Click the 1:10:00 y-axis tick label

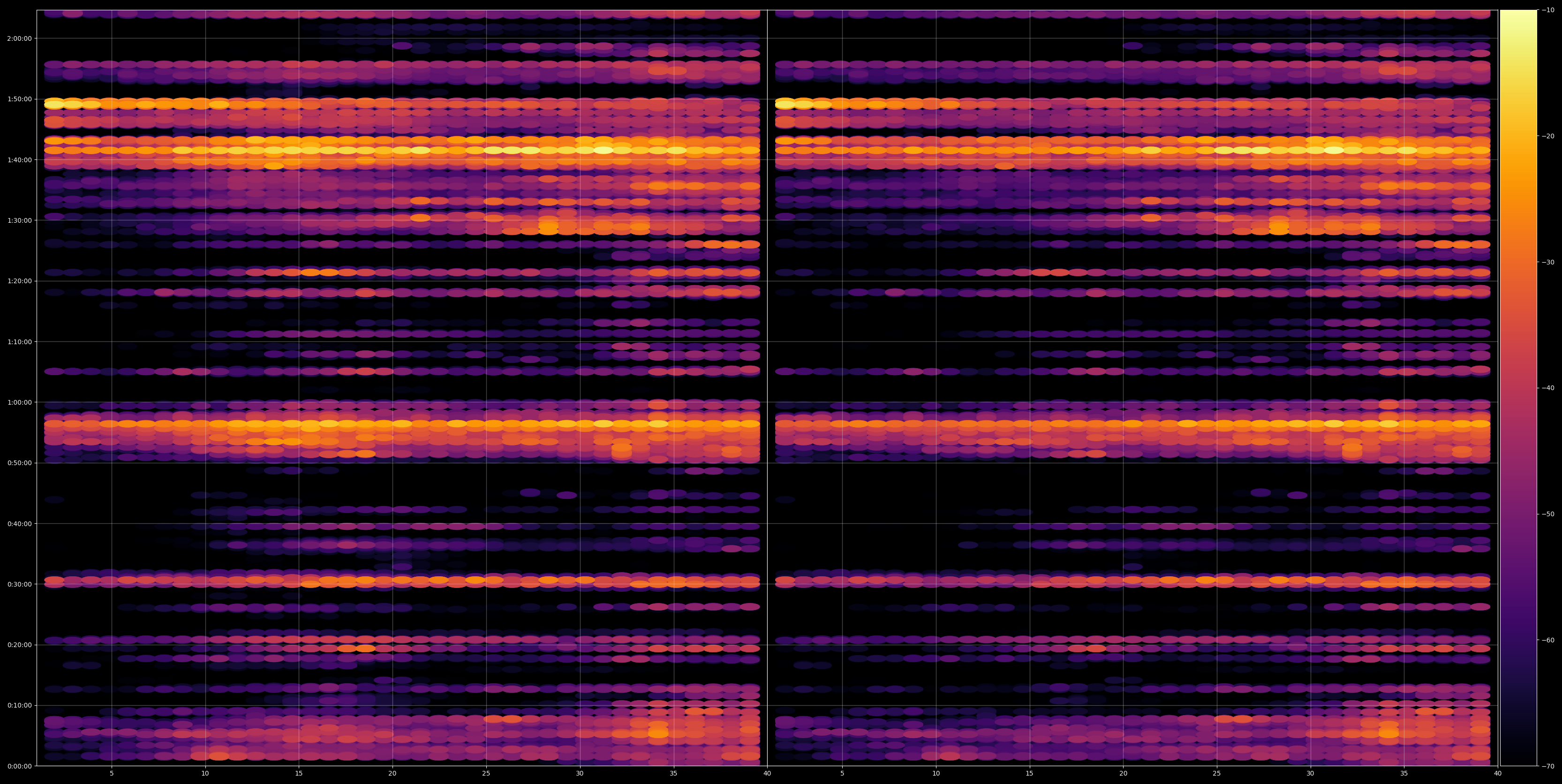(20, 341)
